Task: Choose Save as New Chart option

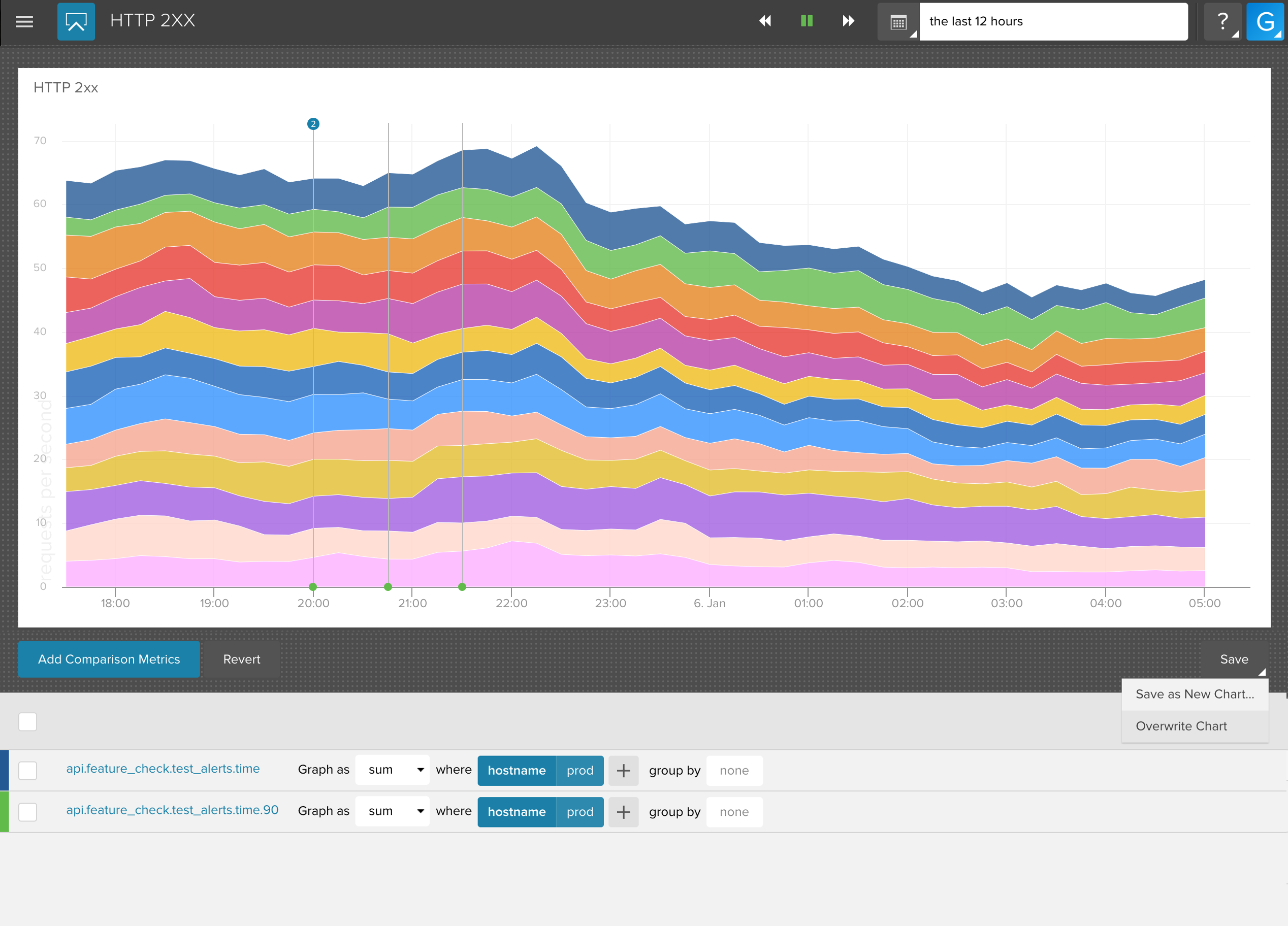Action: click(1195, 694)
